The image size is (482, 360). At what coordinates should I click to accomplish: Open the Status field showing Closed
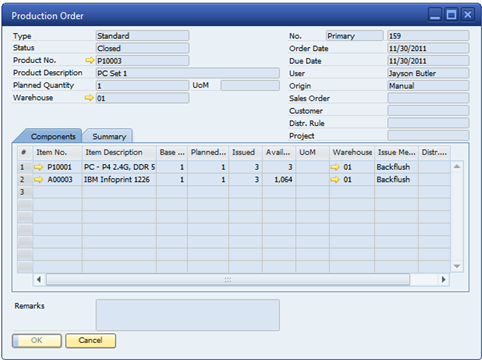142,48
